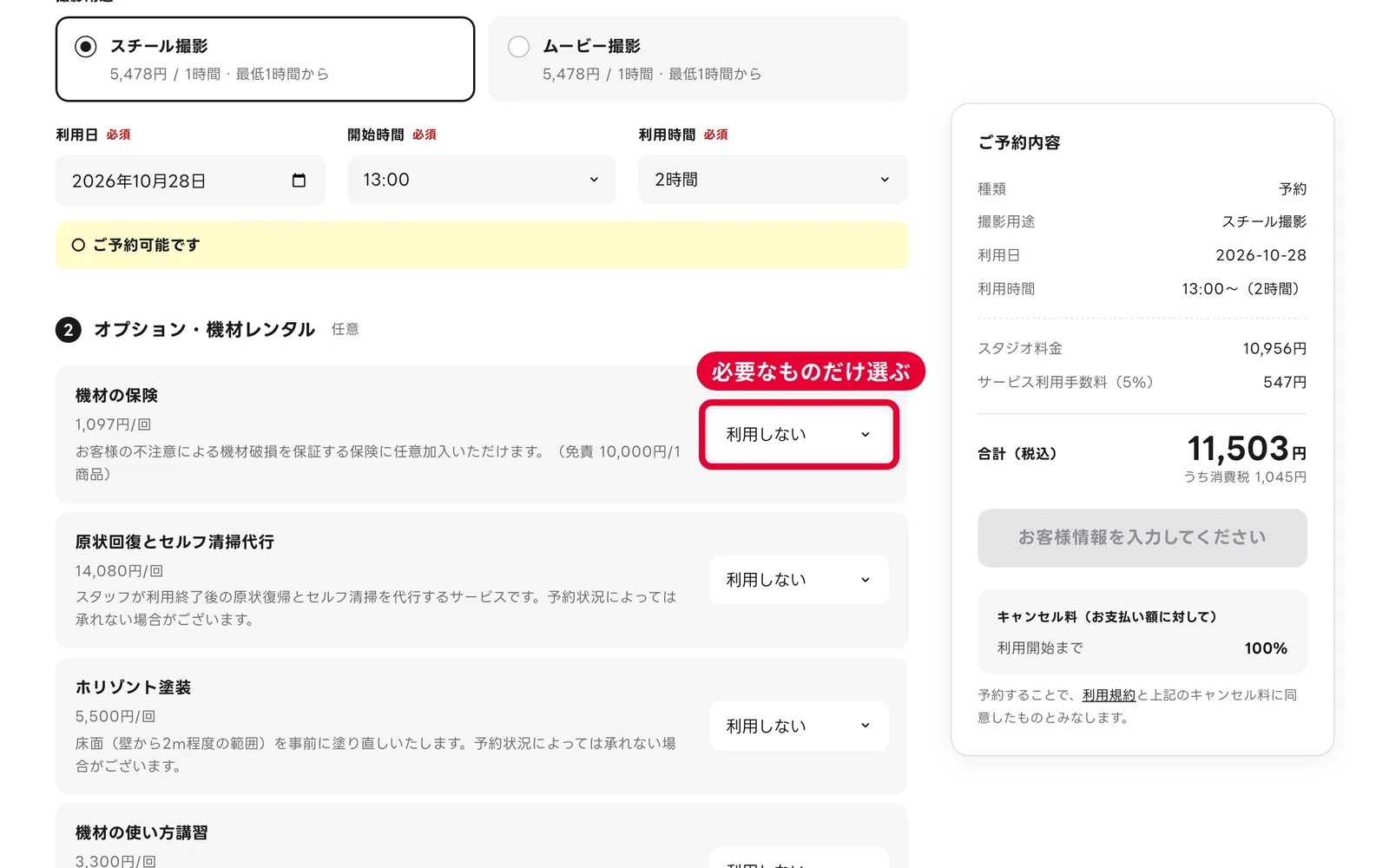The image size is (1389, 868).
Task: Click ご予約内容 summary heading
Action: [1019, 142]
